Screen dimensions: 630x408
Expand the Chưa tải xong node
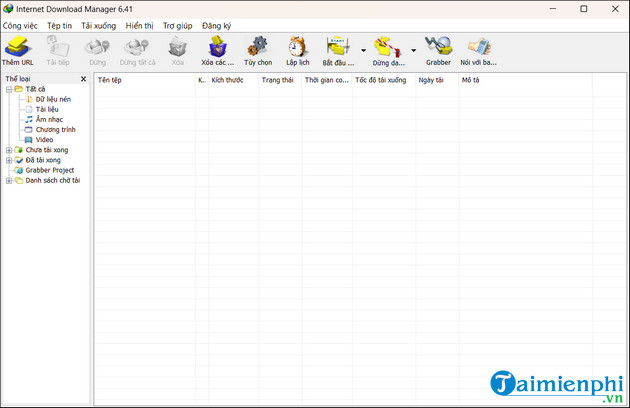point(9,150)
